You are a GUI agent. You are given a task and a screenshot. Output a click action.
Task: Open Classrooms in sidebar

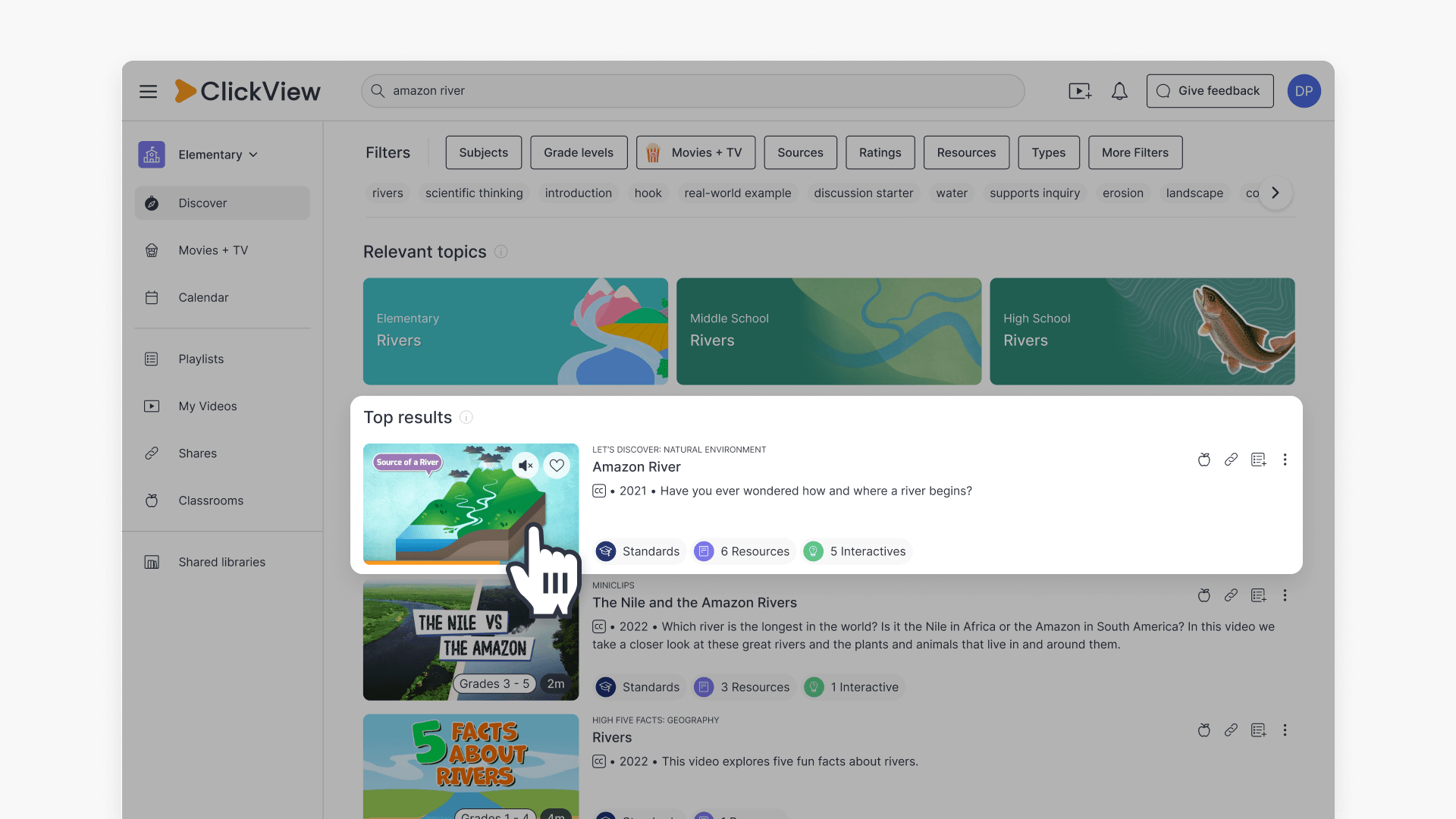[x=222, y=500]
